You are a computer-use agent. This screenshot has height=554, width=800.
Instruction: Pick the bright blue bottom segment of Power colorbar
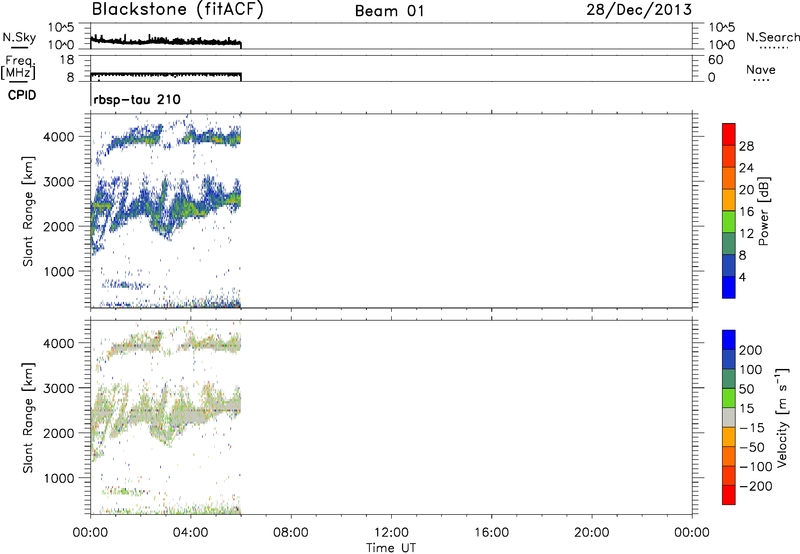[x=729, y=287]
